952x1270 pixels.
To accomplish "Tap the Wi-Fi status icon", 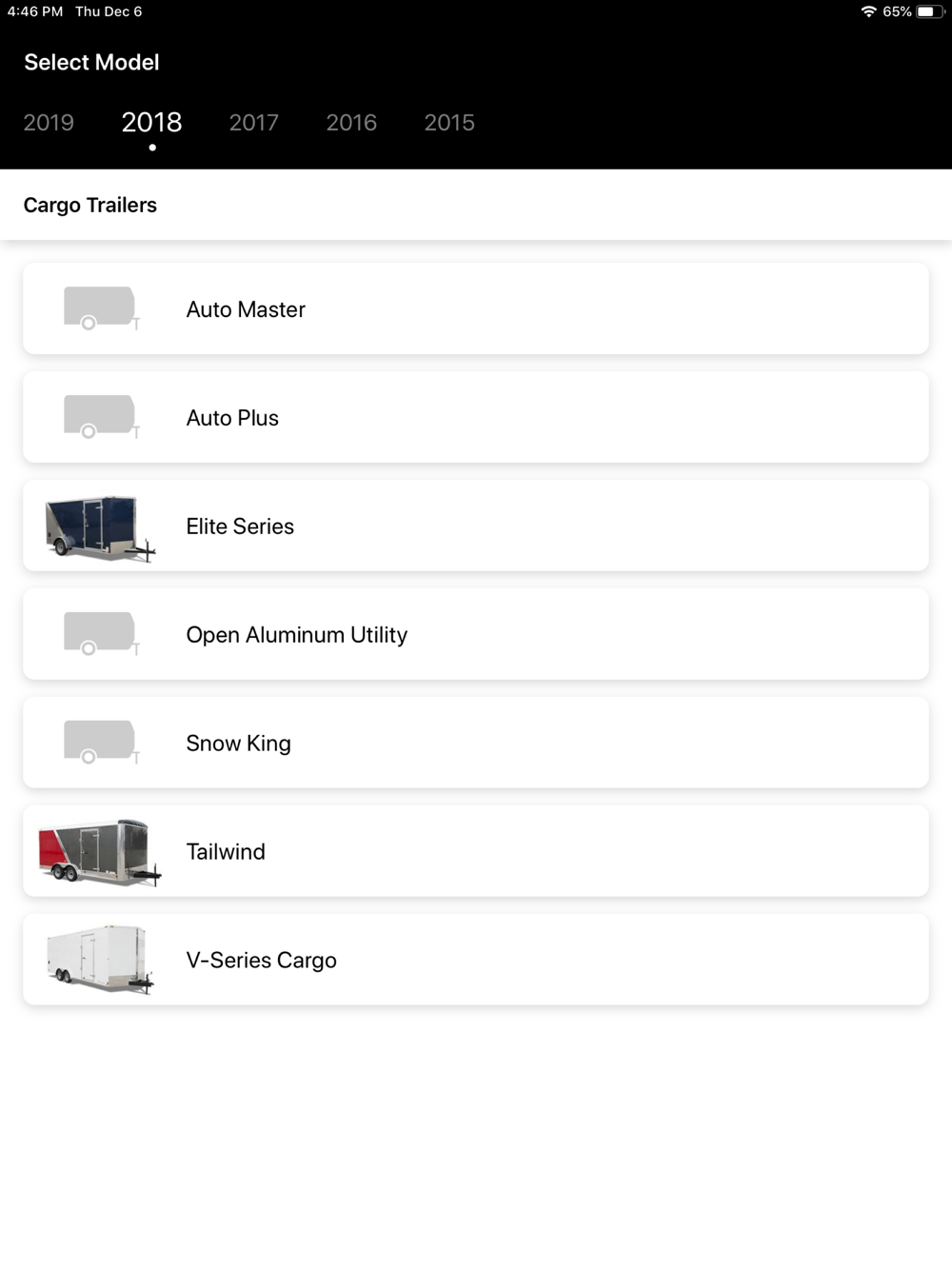I will [868, 11].
